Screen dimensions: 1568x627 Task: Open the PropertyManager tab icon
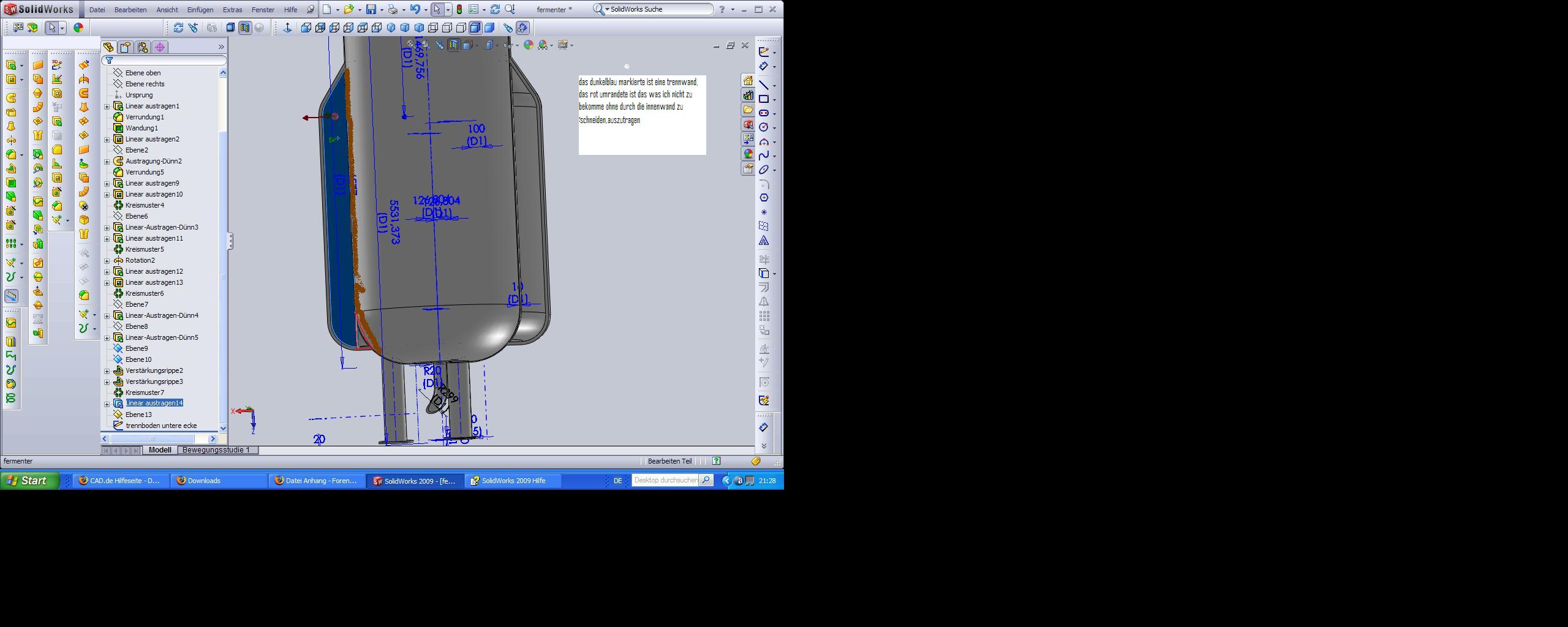126,47
